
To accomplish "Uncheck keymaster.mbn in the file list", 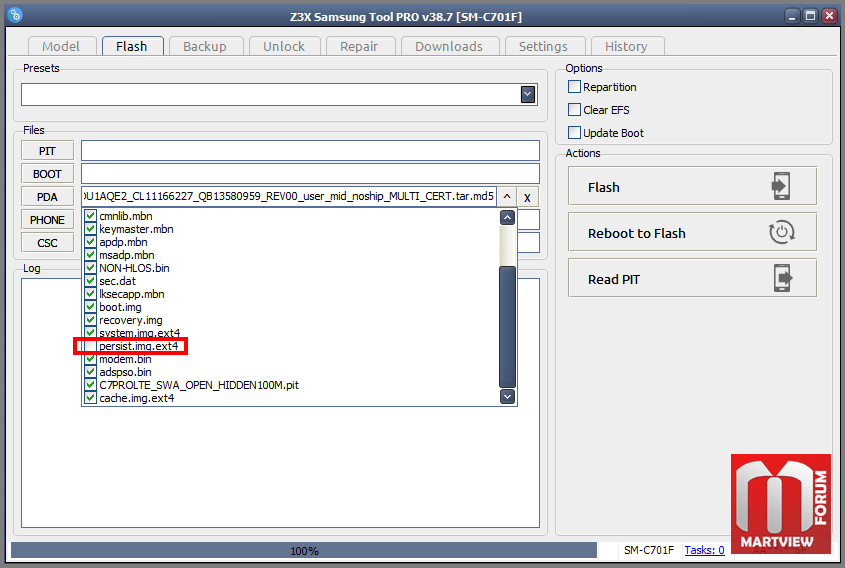I will pyautogui.click(x=91, y=228).
